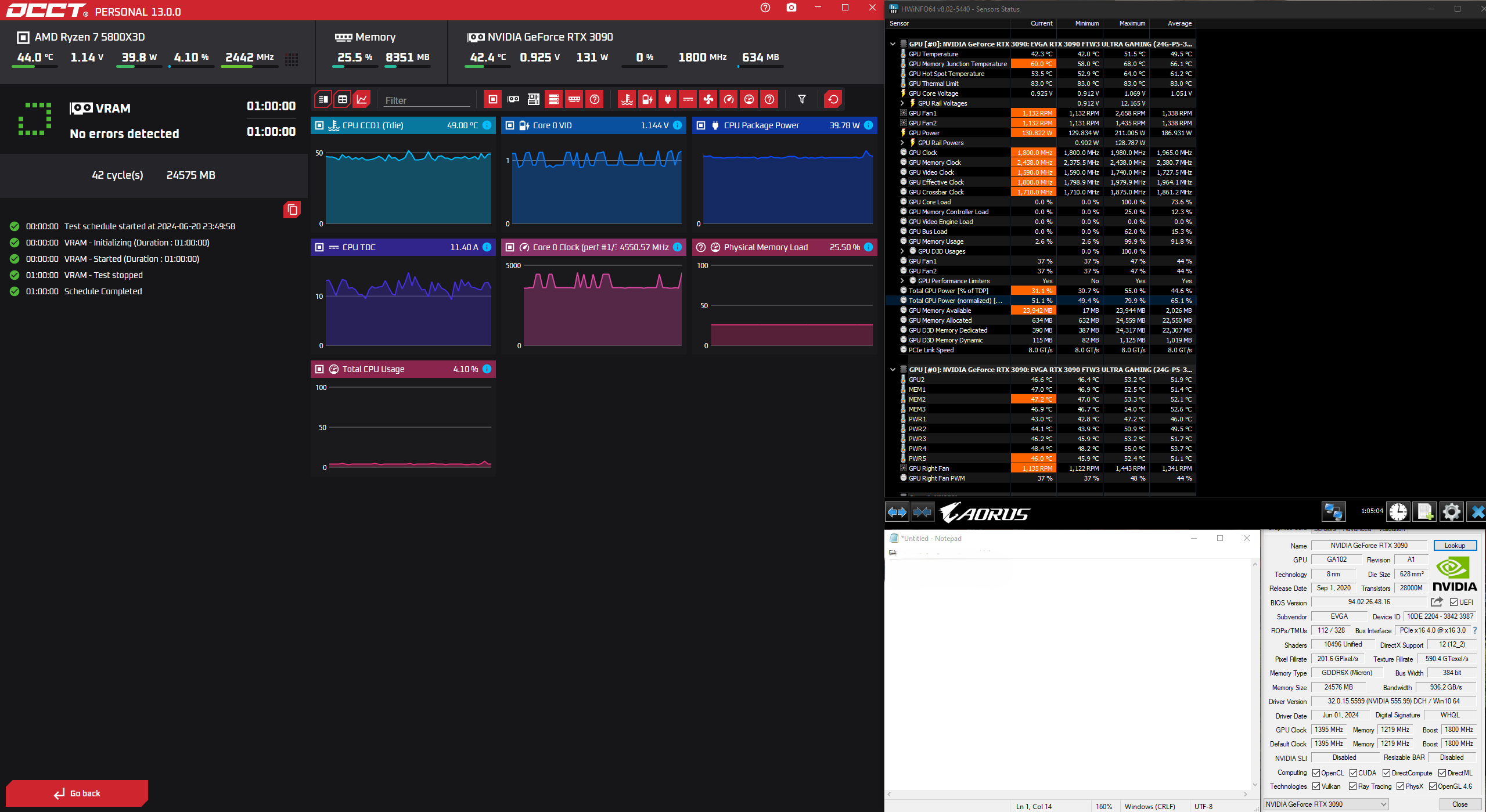Click the reset graphs refresh icon
The height and width of the screenshot is (812, 1486).
point(833,99)
